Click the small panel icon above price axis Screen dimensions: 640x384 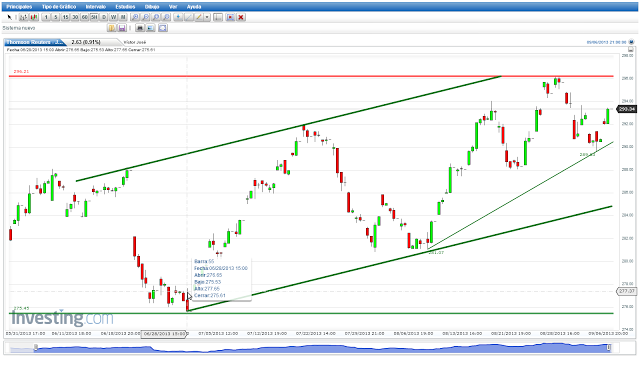click(x=631, y=49)
